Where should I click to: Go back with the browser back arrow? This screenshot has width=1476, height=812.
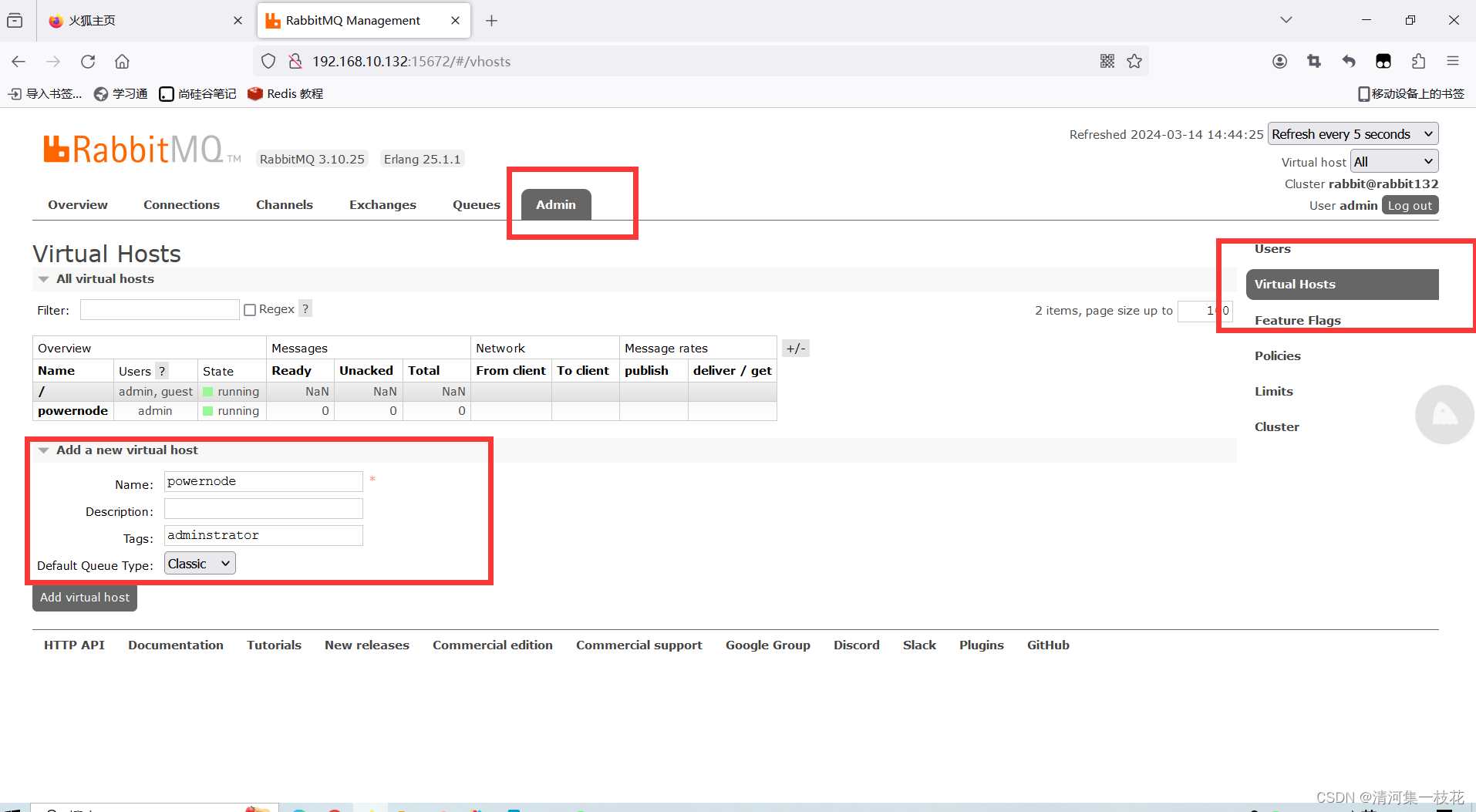(x=19, y=62)
